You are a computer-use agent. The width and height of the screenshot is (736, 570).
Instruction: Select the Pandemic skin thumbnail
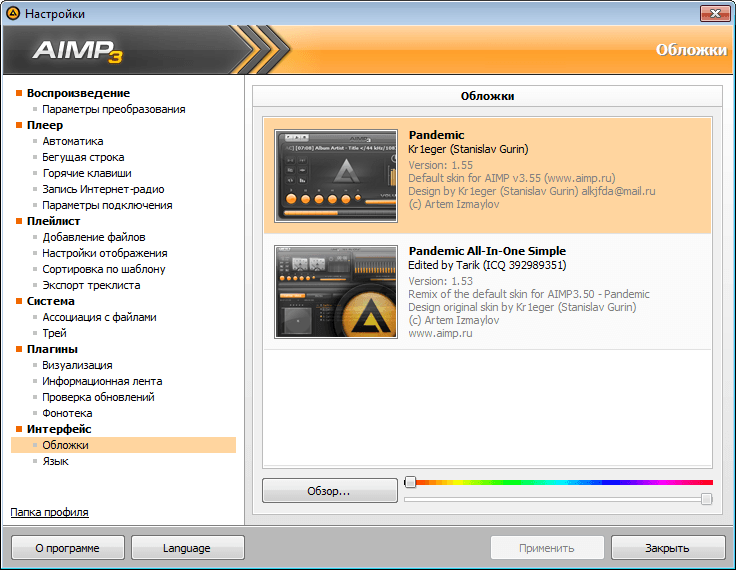click(x=336, y=176)
